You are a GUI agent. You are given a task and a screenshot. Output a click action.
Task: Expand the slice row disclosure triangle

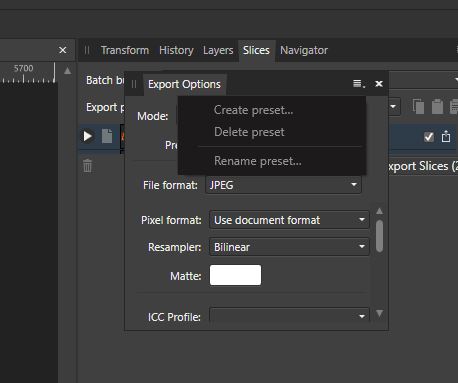(x=88, y=136)
